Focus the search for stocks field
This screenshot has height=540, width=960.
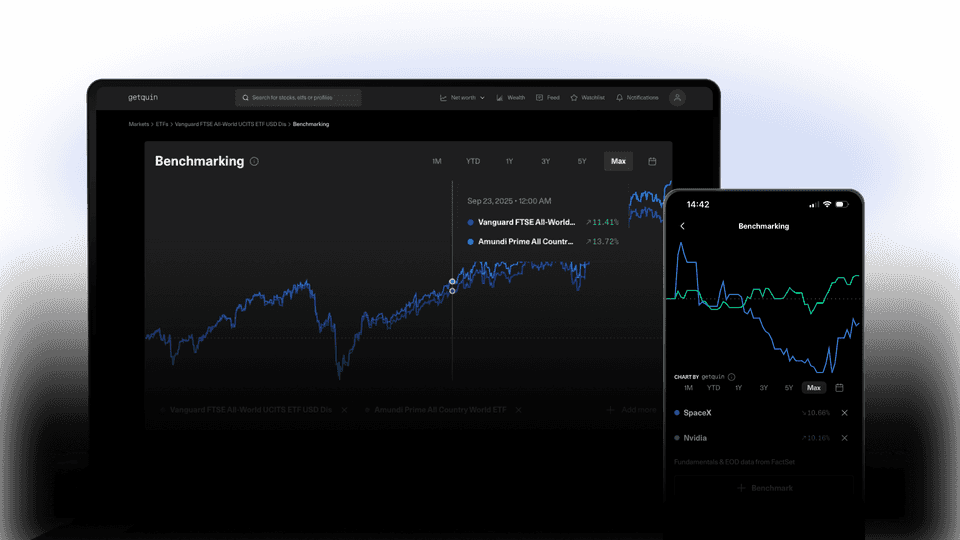[298, 97]
